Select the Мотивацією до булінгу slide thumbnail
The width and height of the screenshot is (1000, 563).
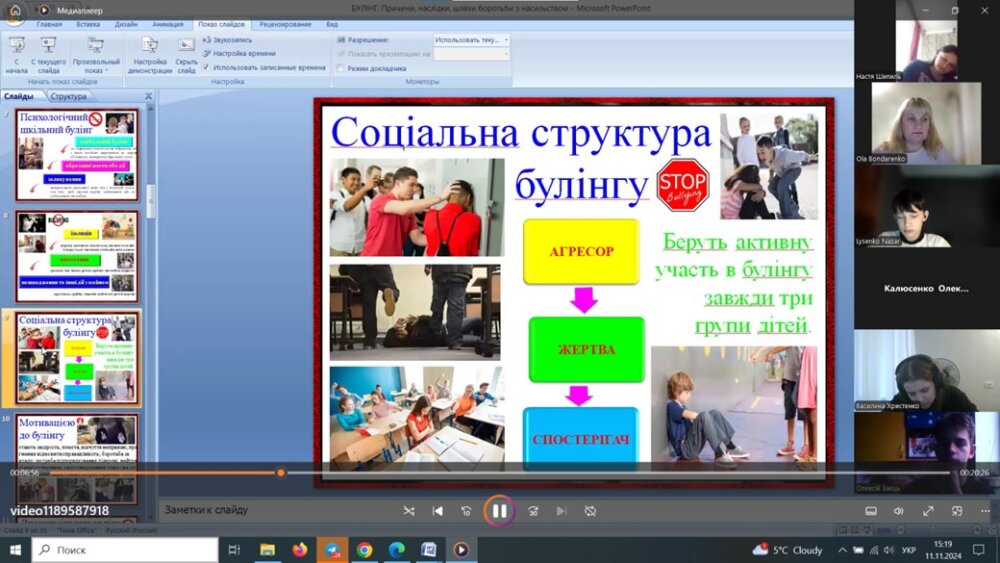click(77, 460)
